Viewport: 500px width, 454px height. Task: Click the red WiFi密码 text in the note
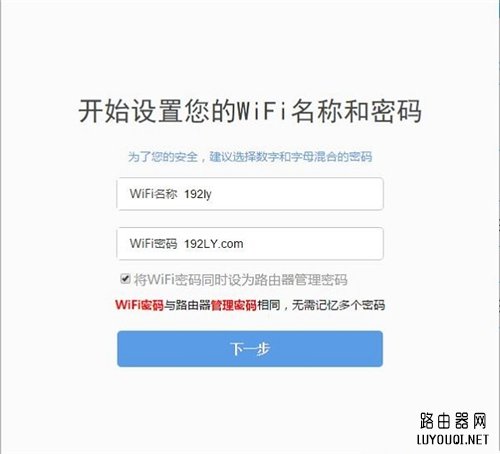[139, 305]
